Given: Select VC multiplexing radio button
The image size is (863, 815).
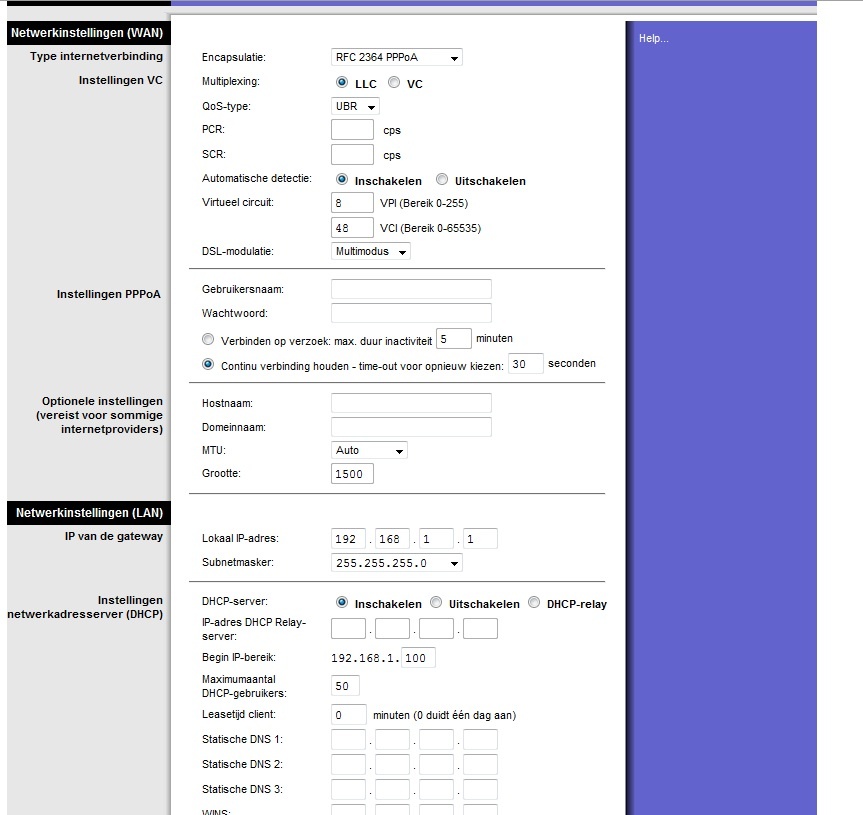Looking at the screenshot, I should coord(394,82).
